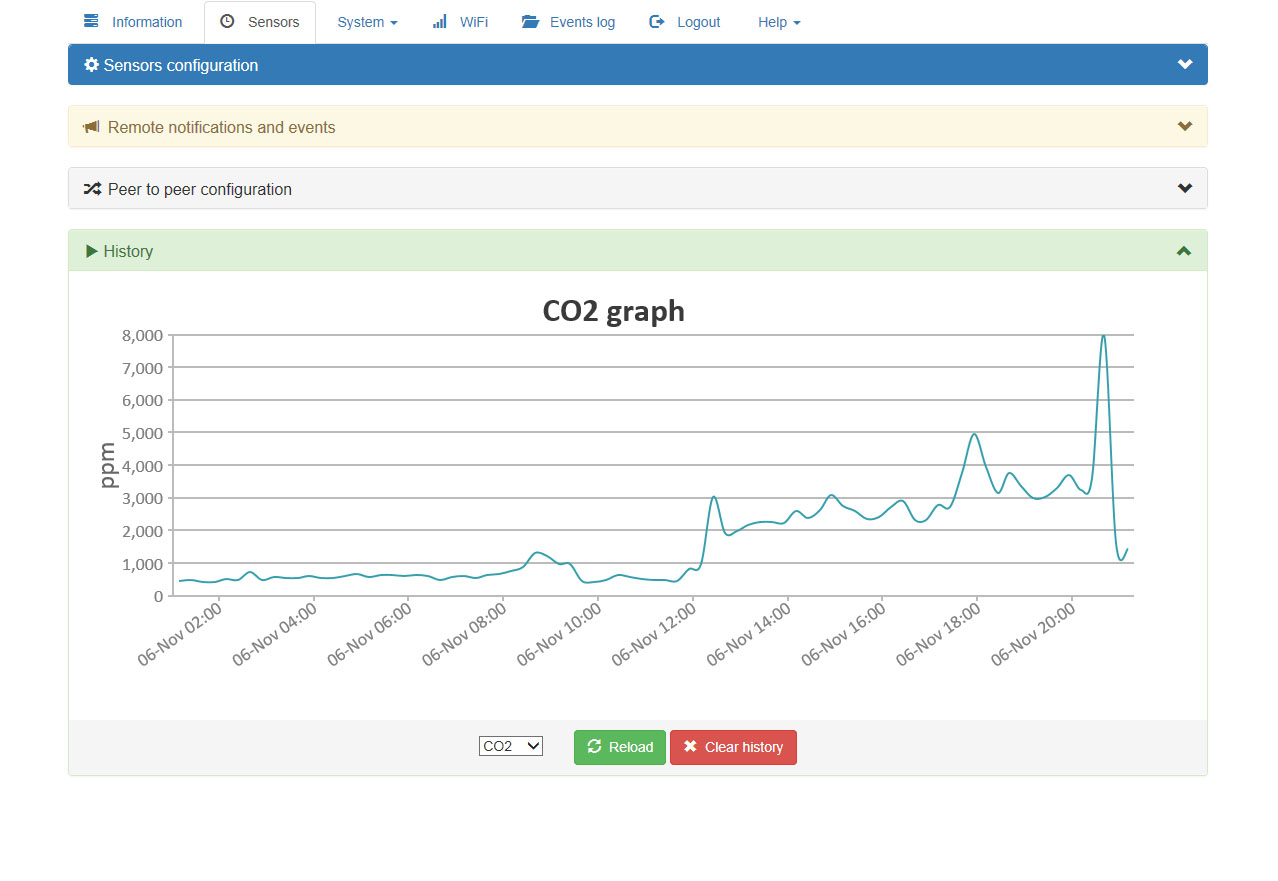Image resolution: width=1278 pixels, height=881 pixels.
Task: Click the WiFi signal bars icon
Action: tap(440, 22)
